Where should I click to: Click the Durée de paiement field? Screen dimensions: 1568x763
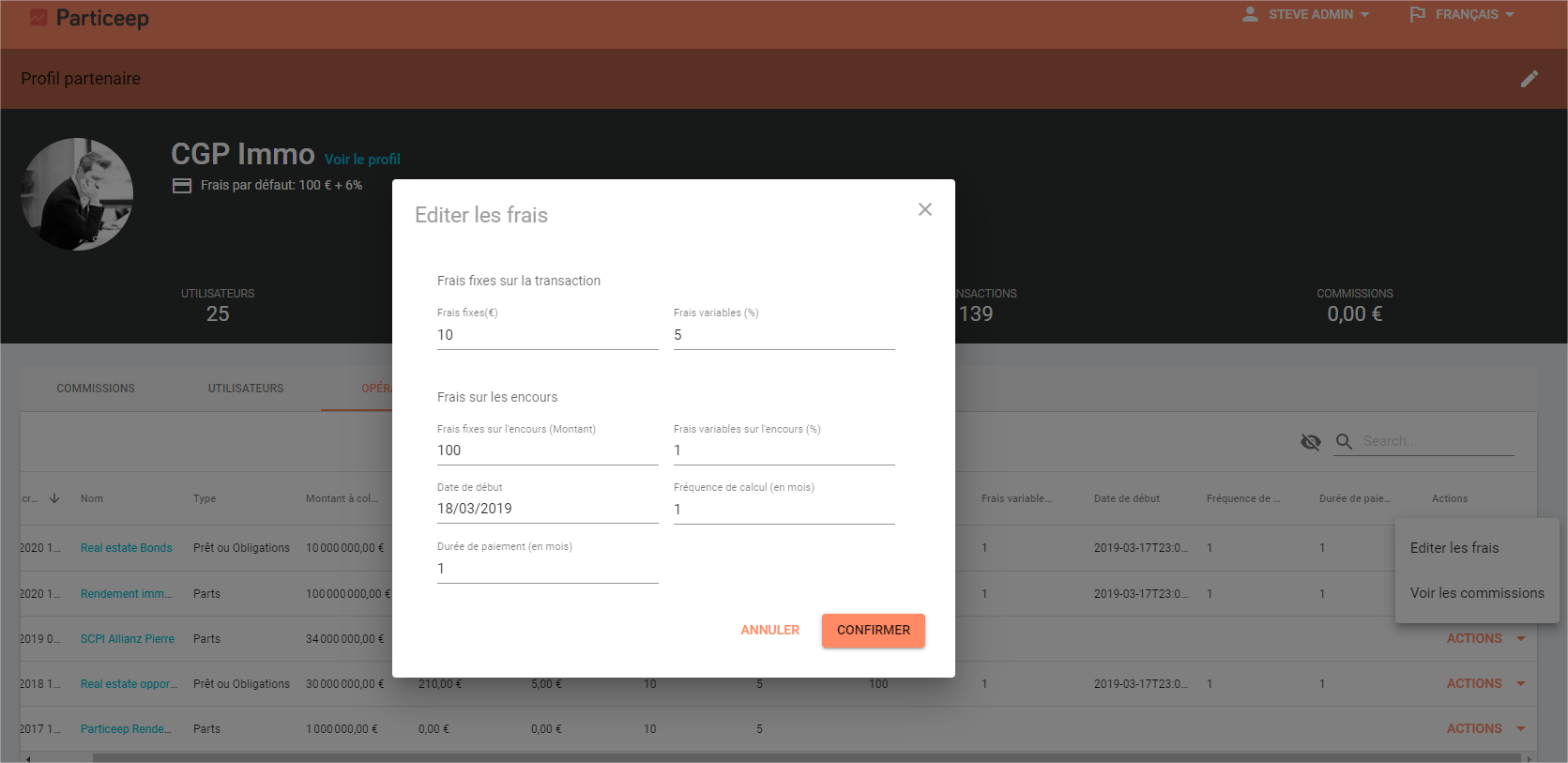(548, 569)
